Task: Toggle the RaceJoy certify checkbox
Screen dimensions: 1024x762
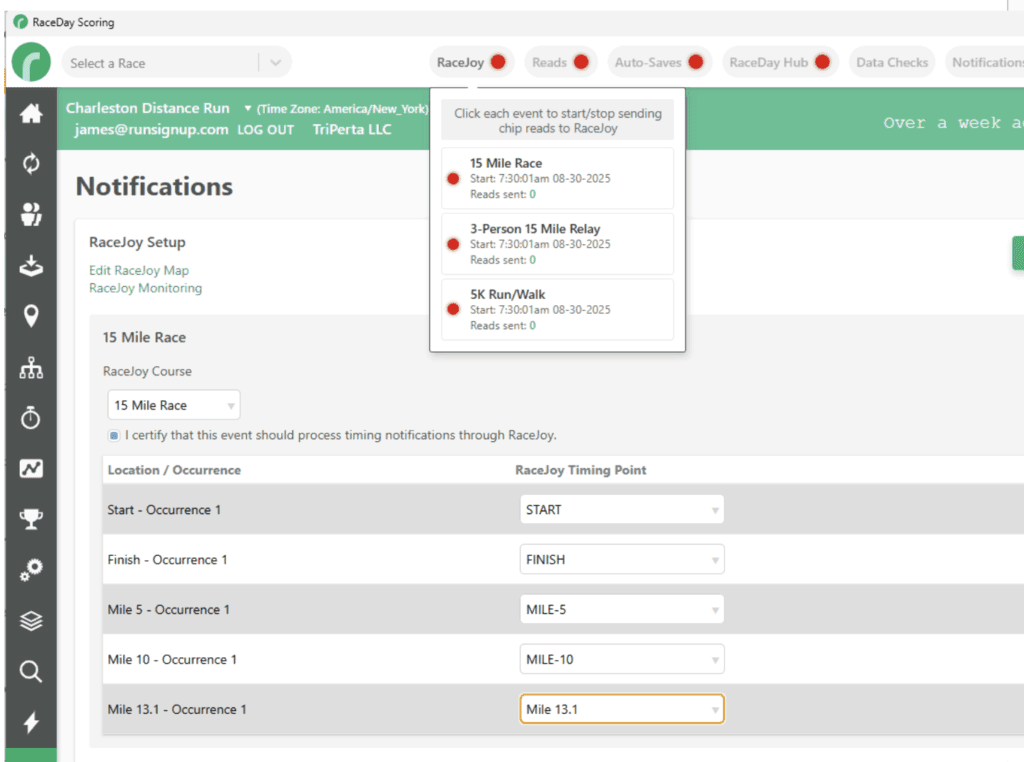Action: coord(114,436)
